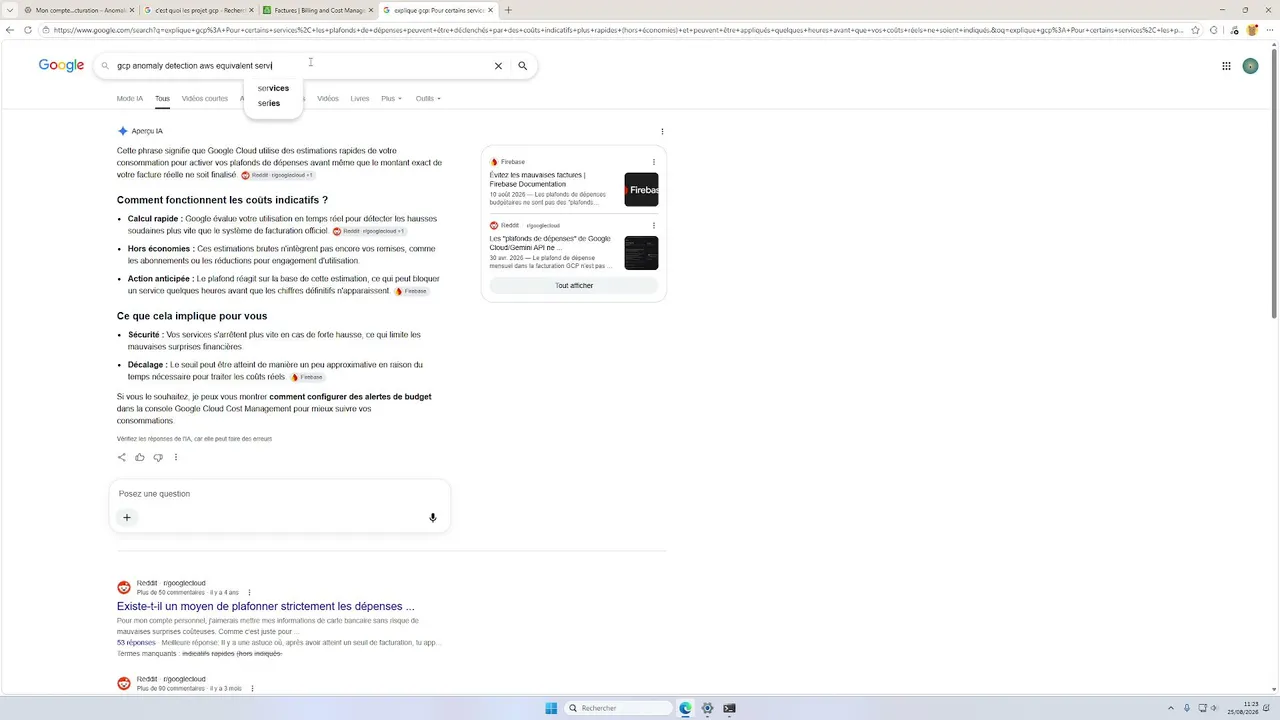Click the magnifier search submit icon

click(522, 66)
